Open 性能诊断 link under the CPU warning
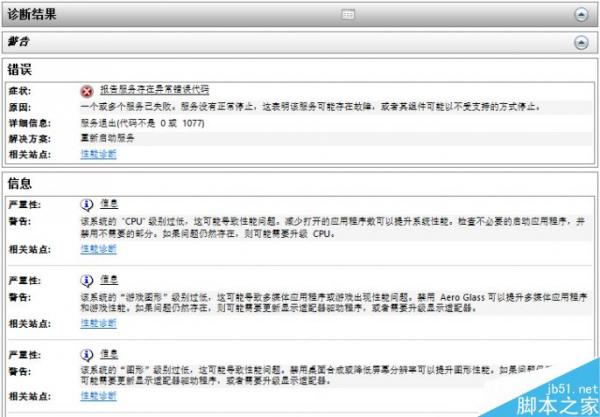 coord(98,249)
